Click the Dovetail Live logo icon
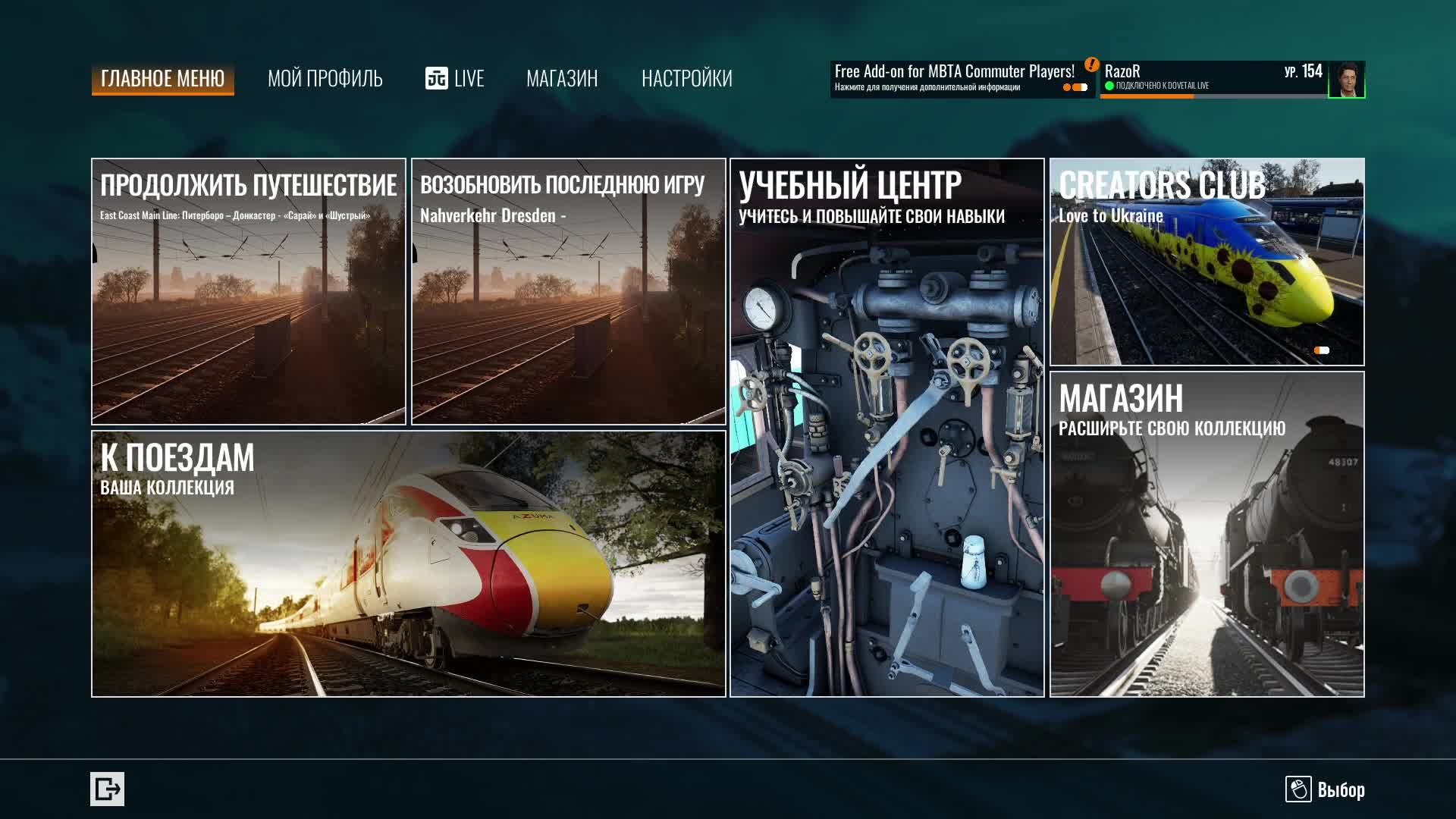 click(x=436, y=78)
